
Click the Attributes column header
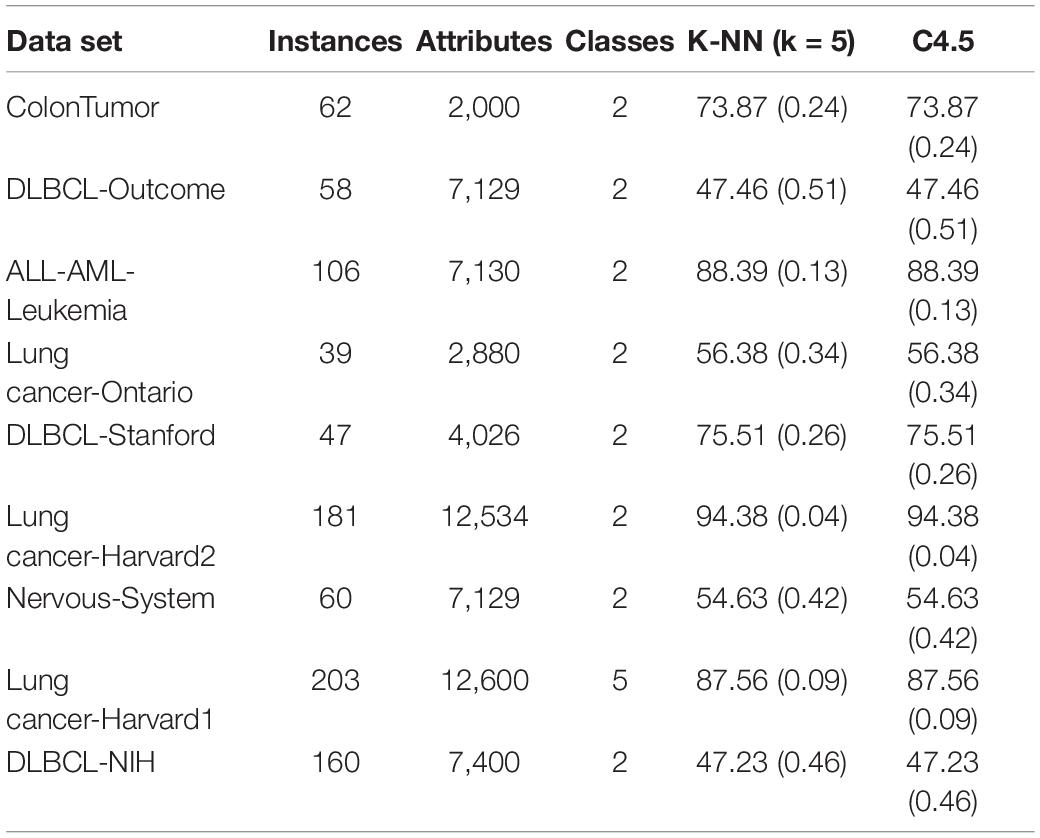pyautogui.click(x=484, y=41)
